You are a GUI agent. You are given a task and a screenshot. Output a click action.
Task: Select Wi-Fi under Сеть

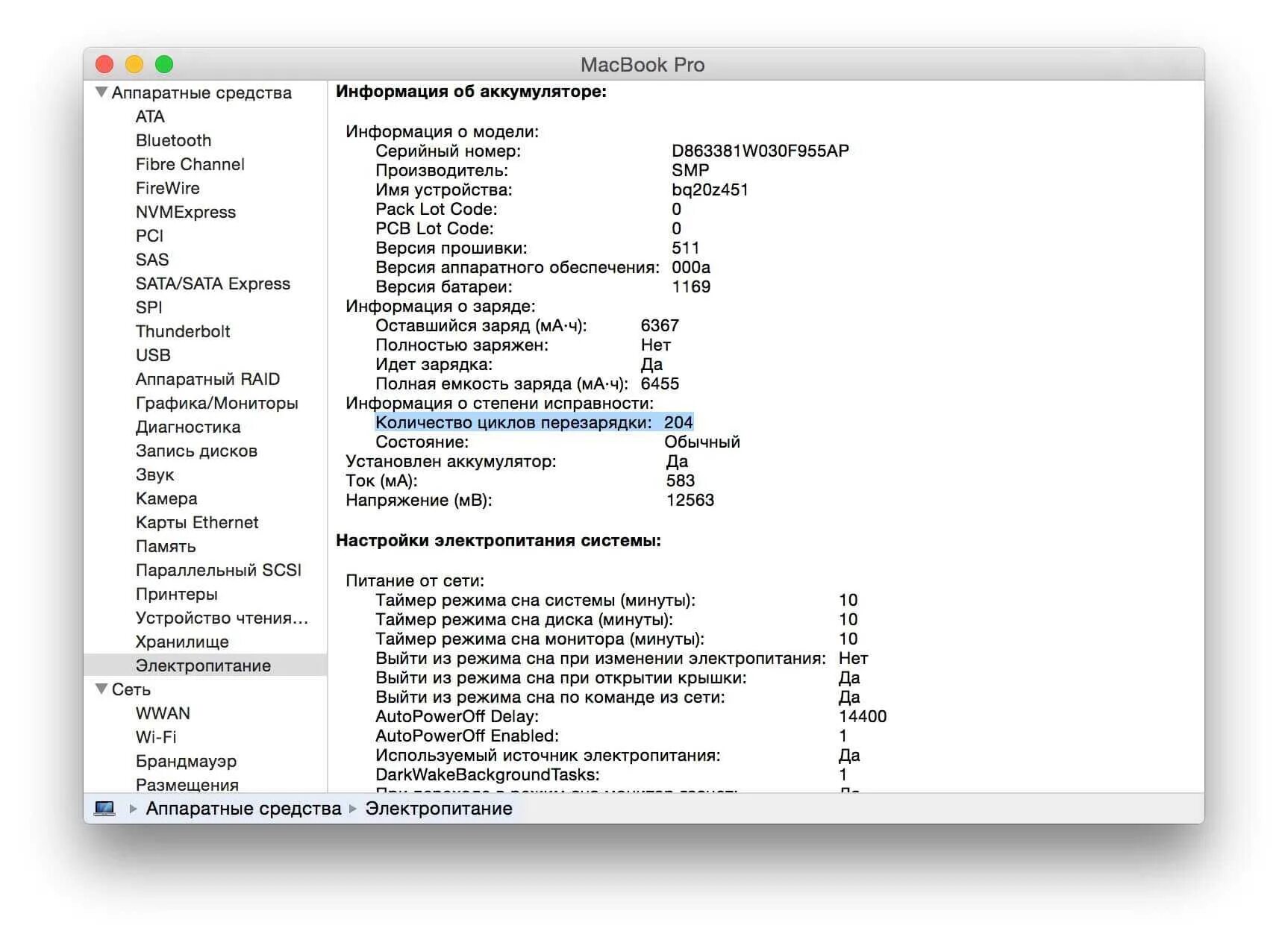(156, 737)
